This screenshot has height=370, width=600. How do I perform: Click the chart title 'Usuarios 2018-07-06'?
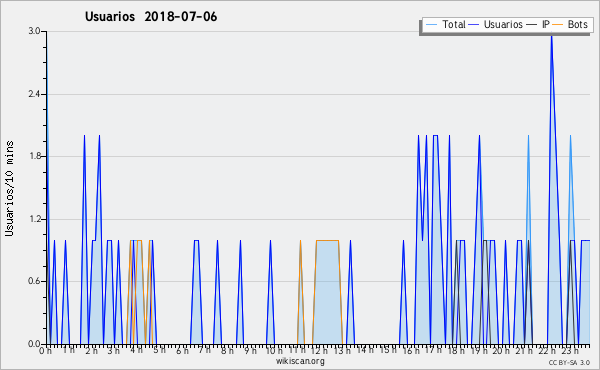[x=151, y=17]
